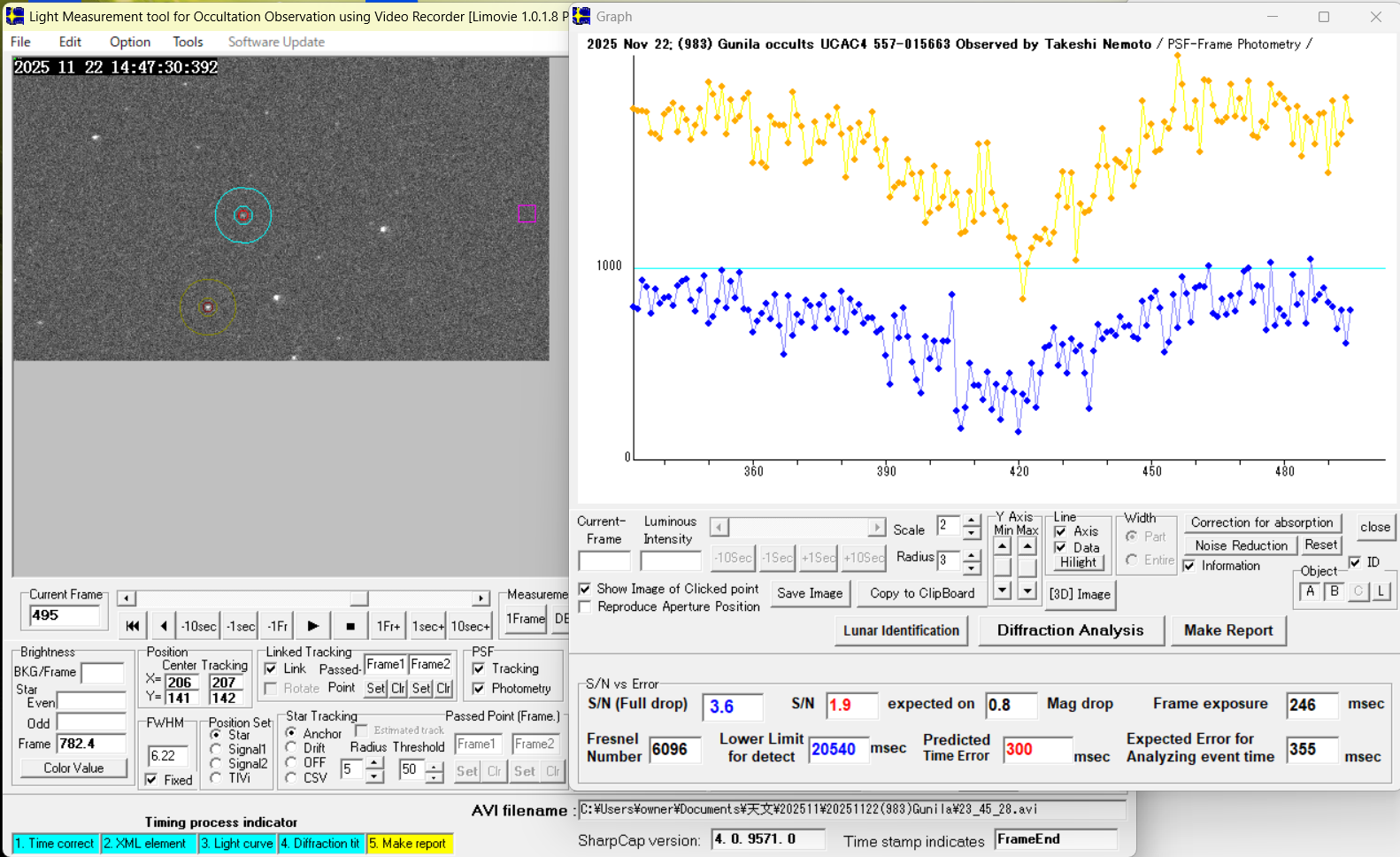Click the Make Report button
This screenshot has height=857, width=1400.
click(x=1227, y=630)
